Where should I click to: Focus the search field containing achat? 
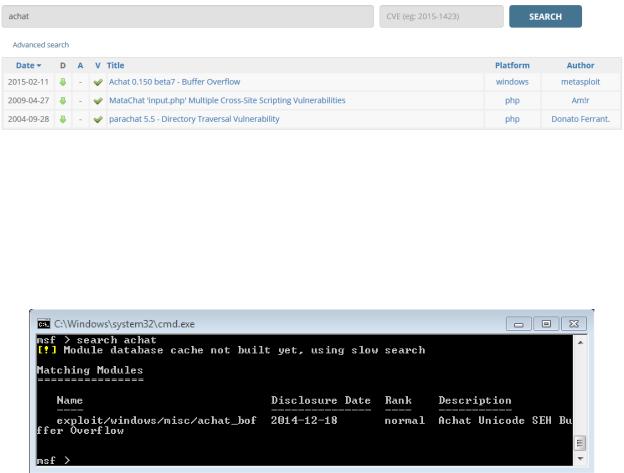pos(187,16)
